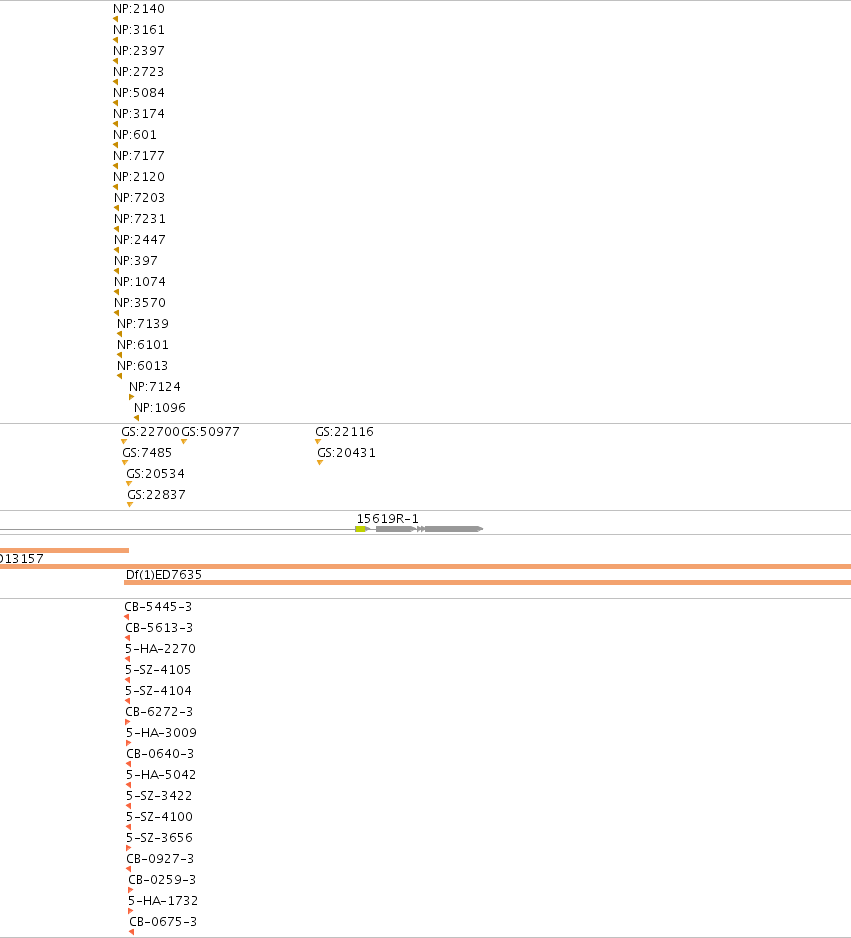Click the triangle marker under NP:6013
Screen dimensions: 851x938
tap(120, 376)
